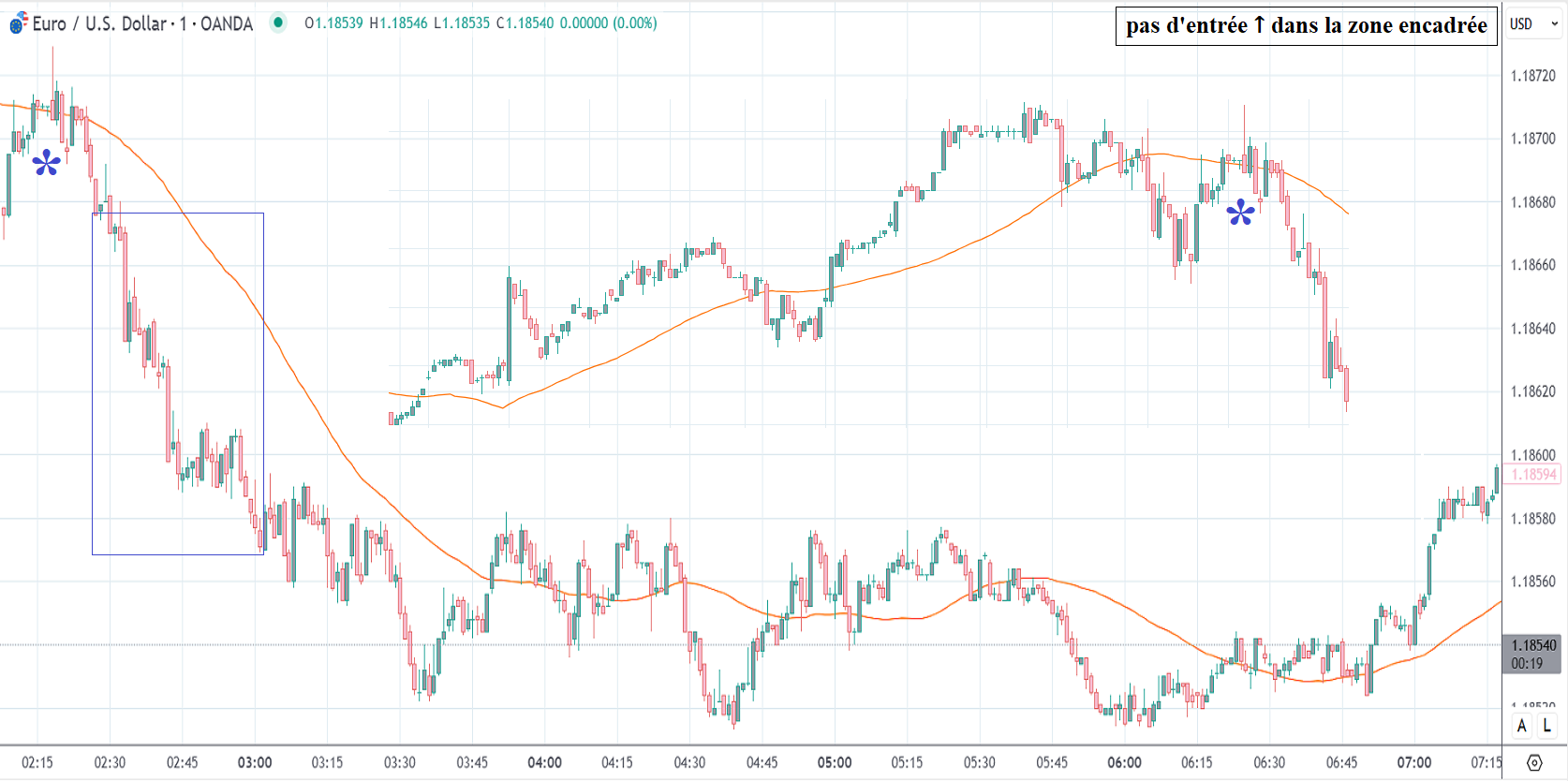Image resolution: width=1568 pixels, height=781 pixels.
Task: Click the green market status dot
Action: [278, 22]
